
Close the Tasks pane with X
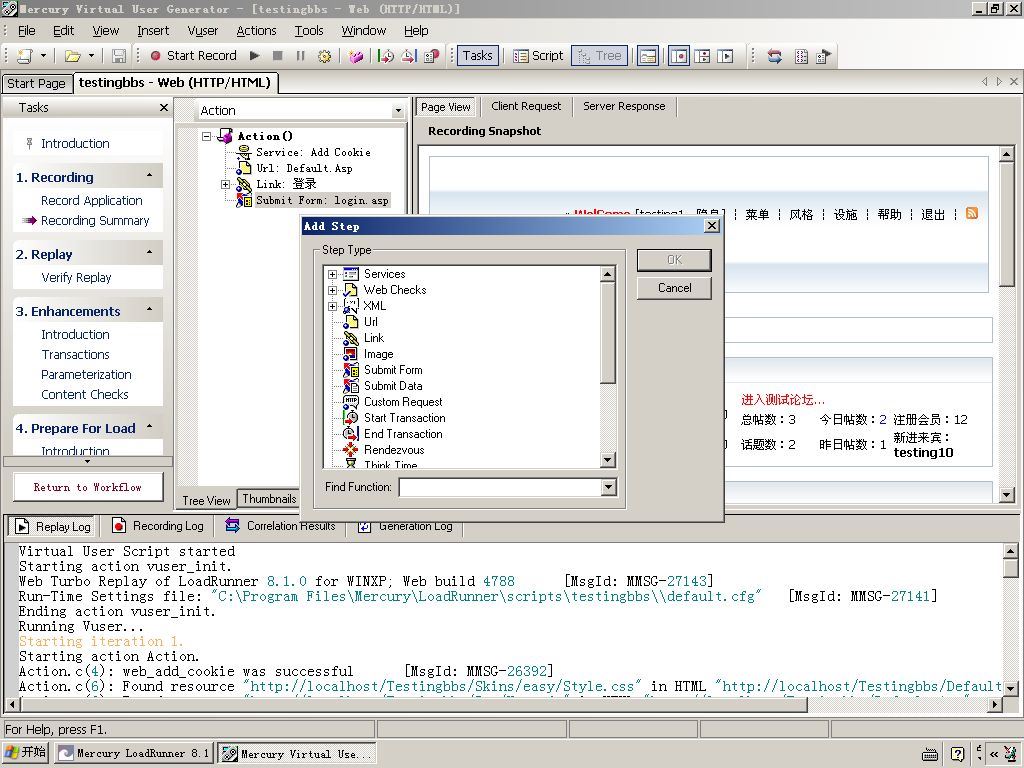(164, 107)
